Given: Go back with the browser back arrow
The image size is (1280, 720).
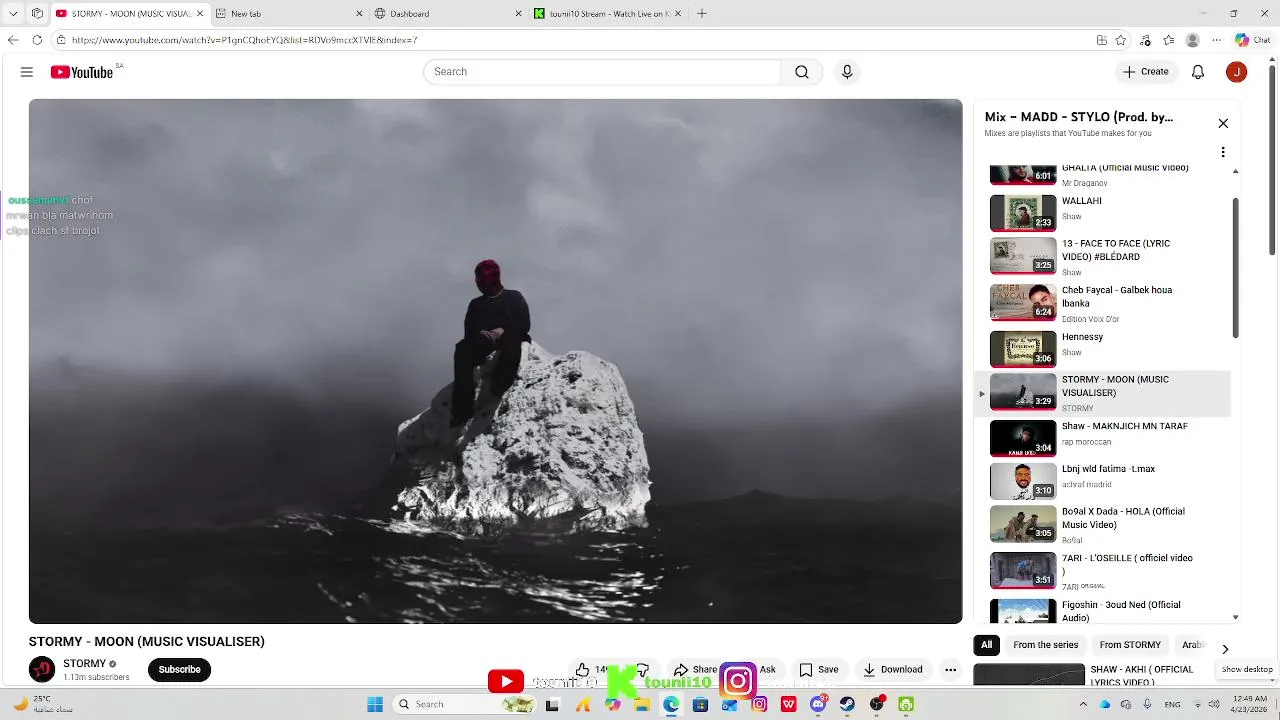Looking at the screenshot, I should click(13, 40).
